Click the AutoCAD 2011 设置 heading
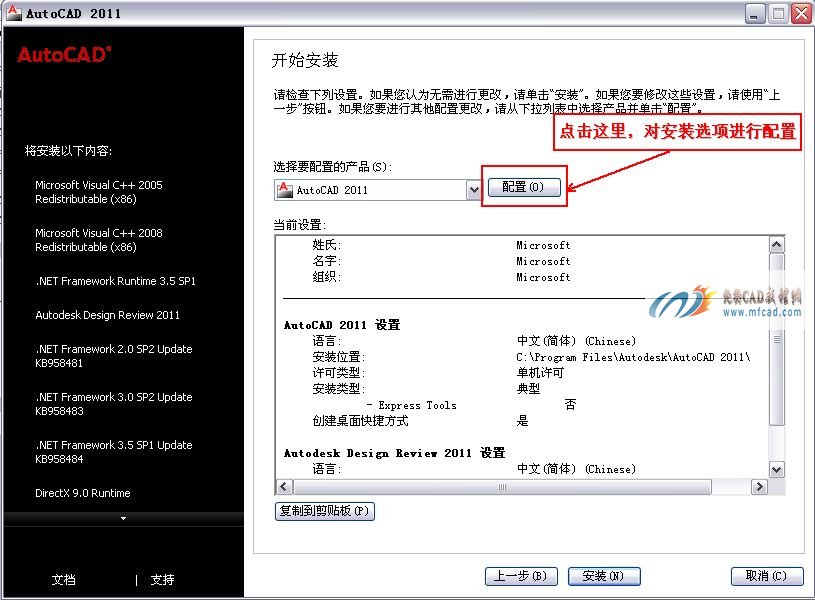 tap(342, 325)
